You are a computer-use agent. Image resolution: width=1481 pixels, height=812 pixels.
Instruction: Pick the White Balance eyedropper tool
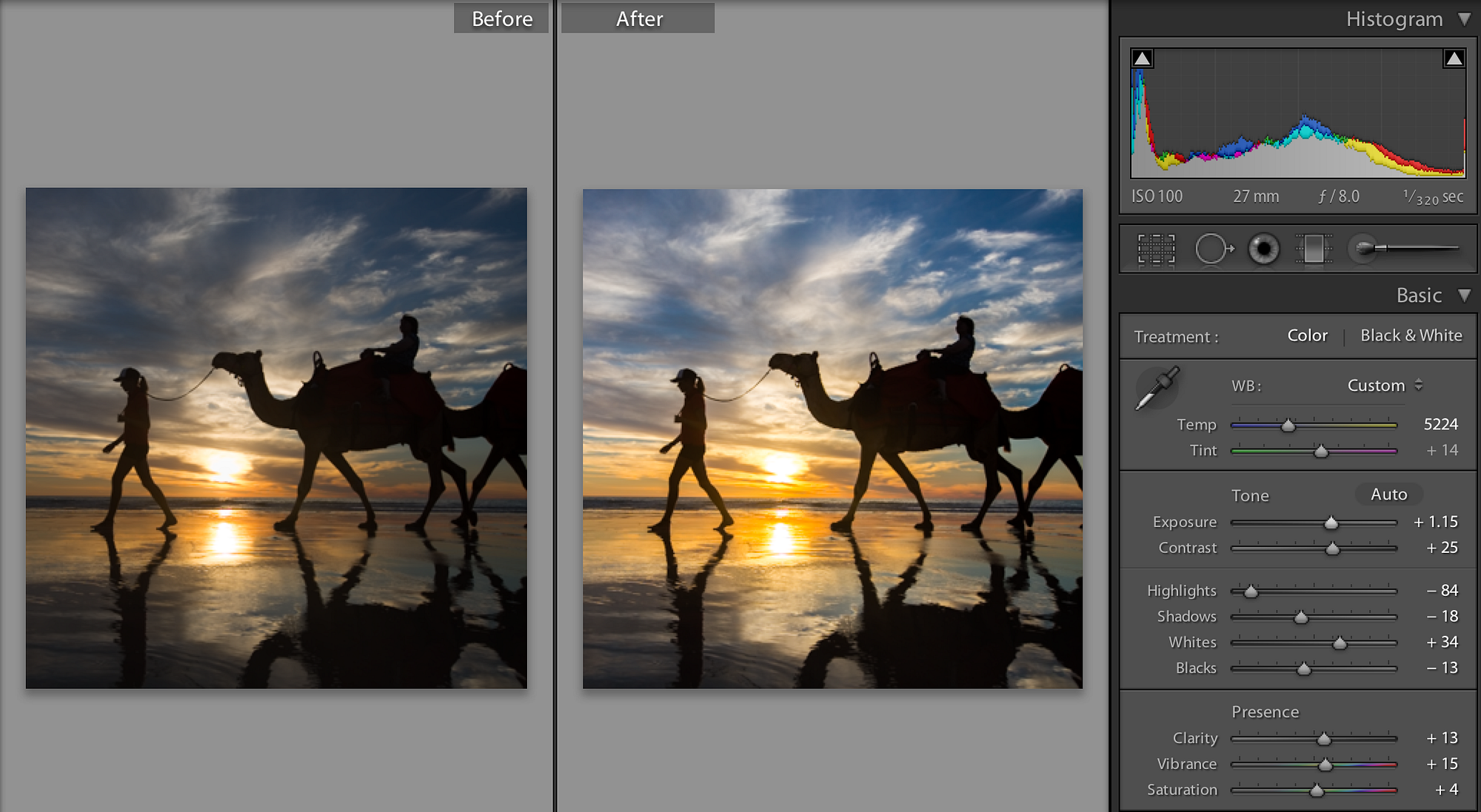point(1157,387)
